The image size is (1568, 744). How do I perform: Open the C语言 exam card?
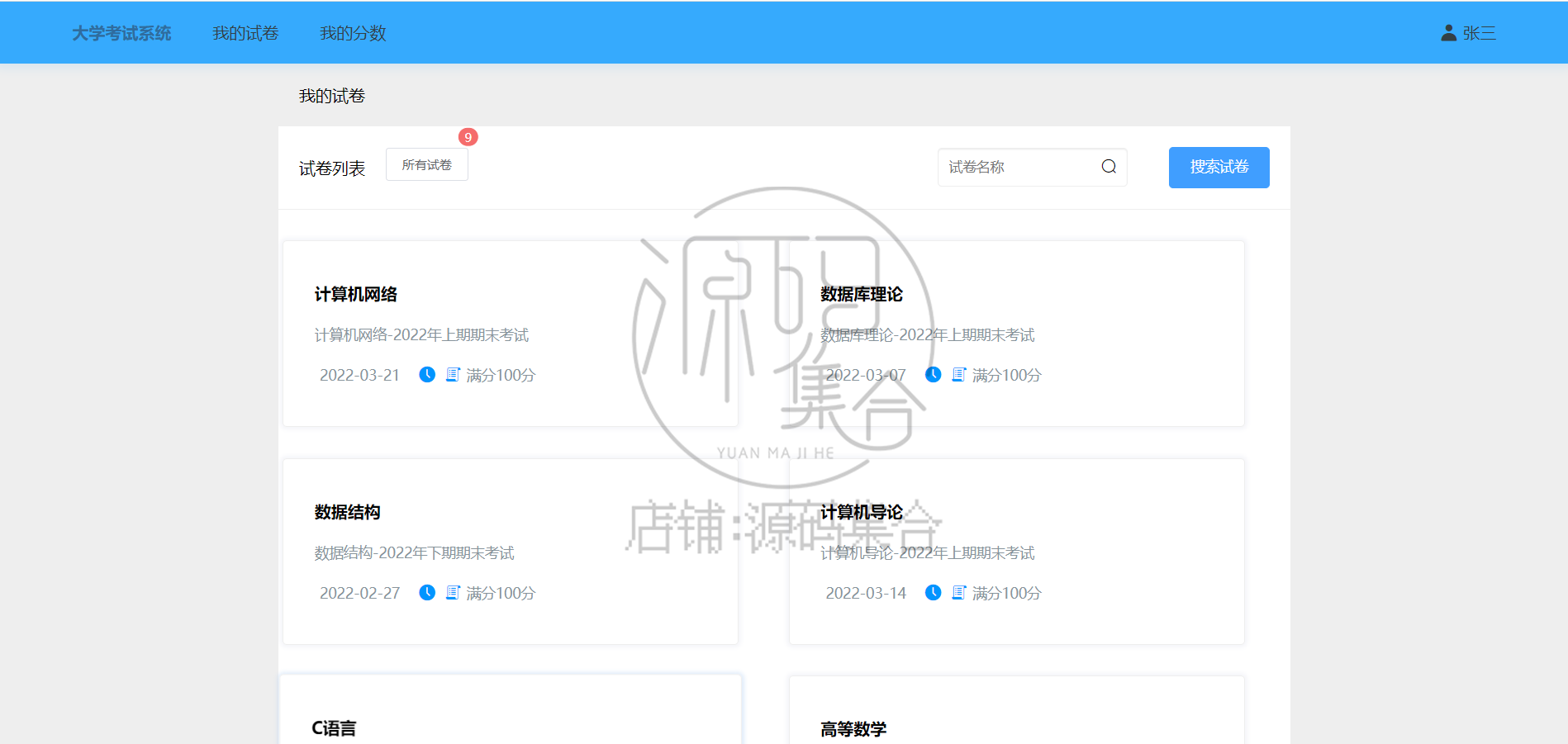tap(511, 709)
